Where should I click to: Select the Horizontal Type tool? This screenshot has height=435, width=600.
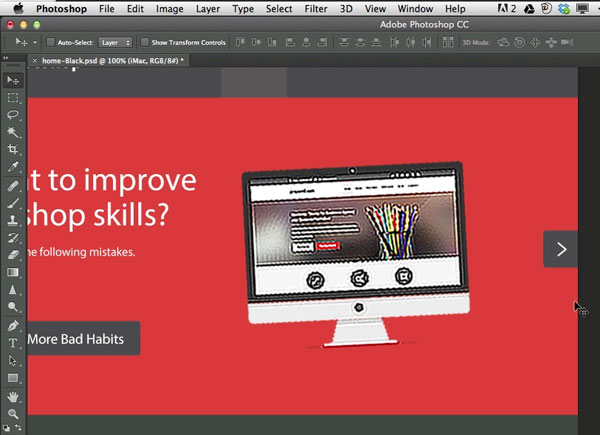[13, 343]
